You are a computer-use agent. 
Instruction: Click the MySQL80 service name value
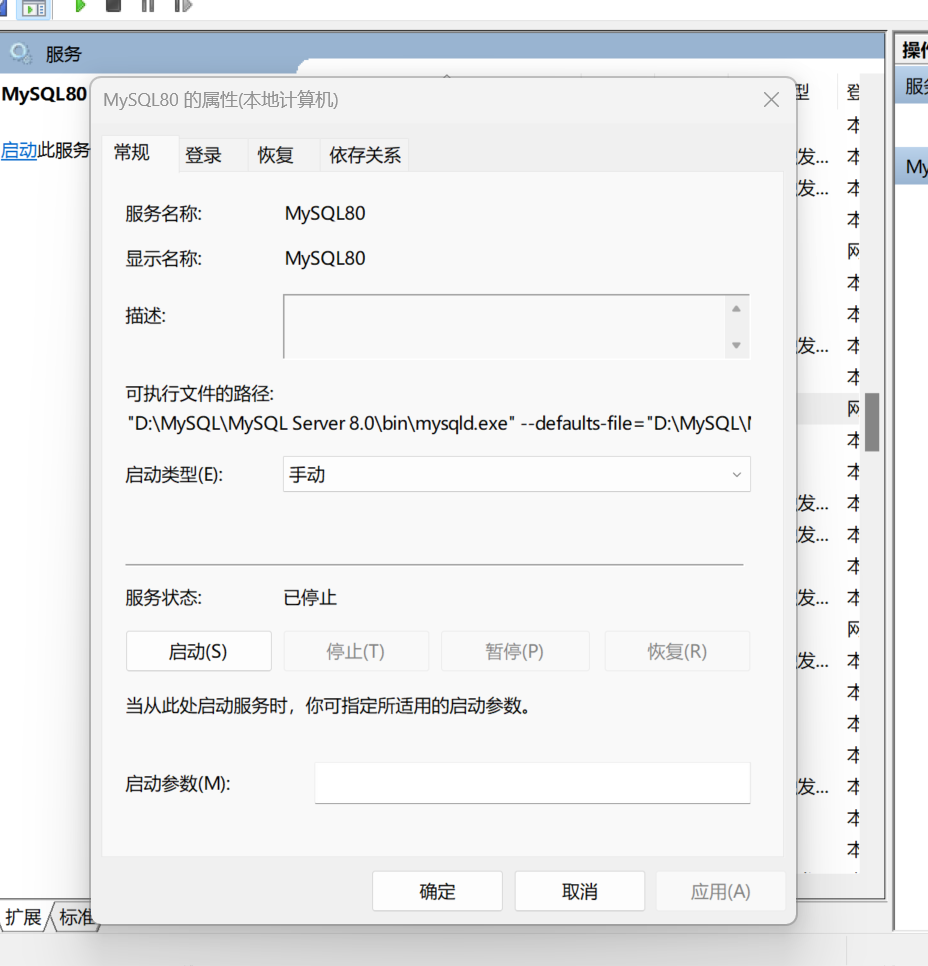click(325, 213)
